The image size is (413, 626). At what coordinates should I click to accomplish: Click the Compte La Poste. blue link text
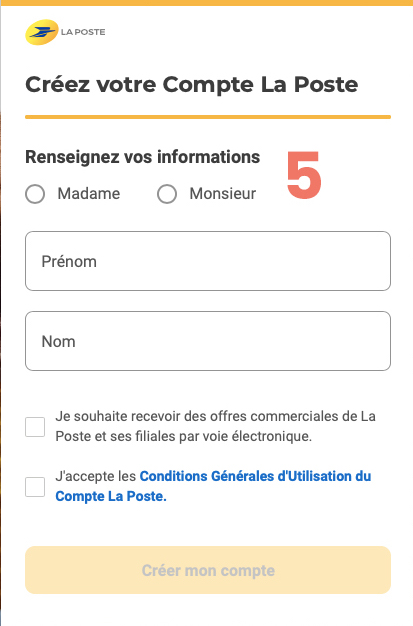[x=111, y=496]
